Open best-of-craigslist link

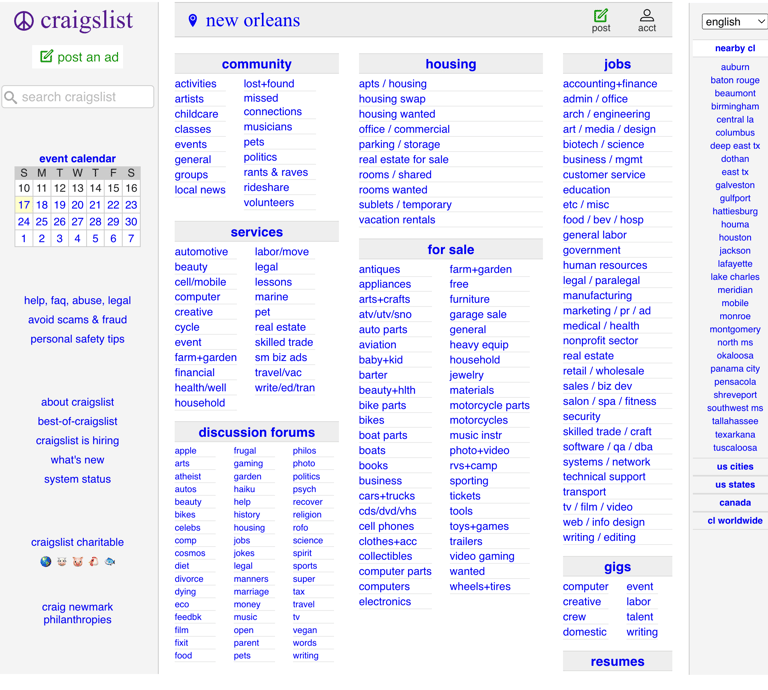[77, 421]
